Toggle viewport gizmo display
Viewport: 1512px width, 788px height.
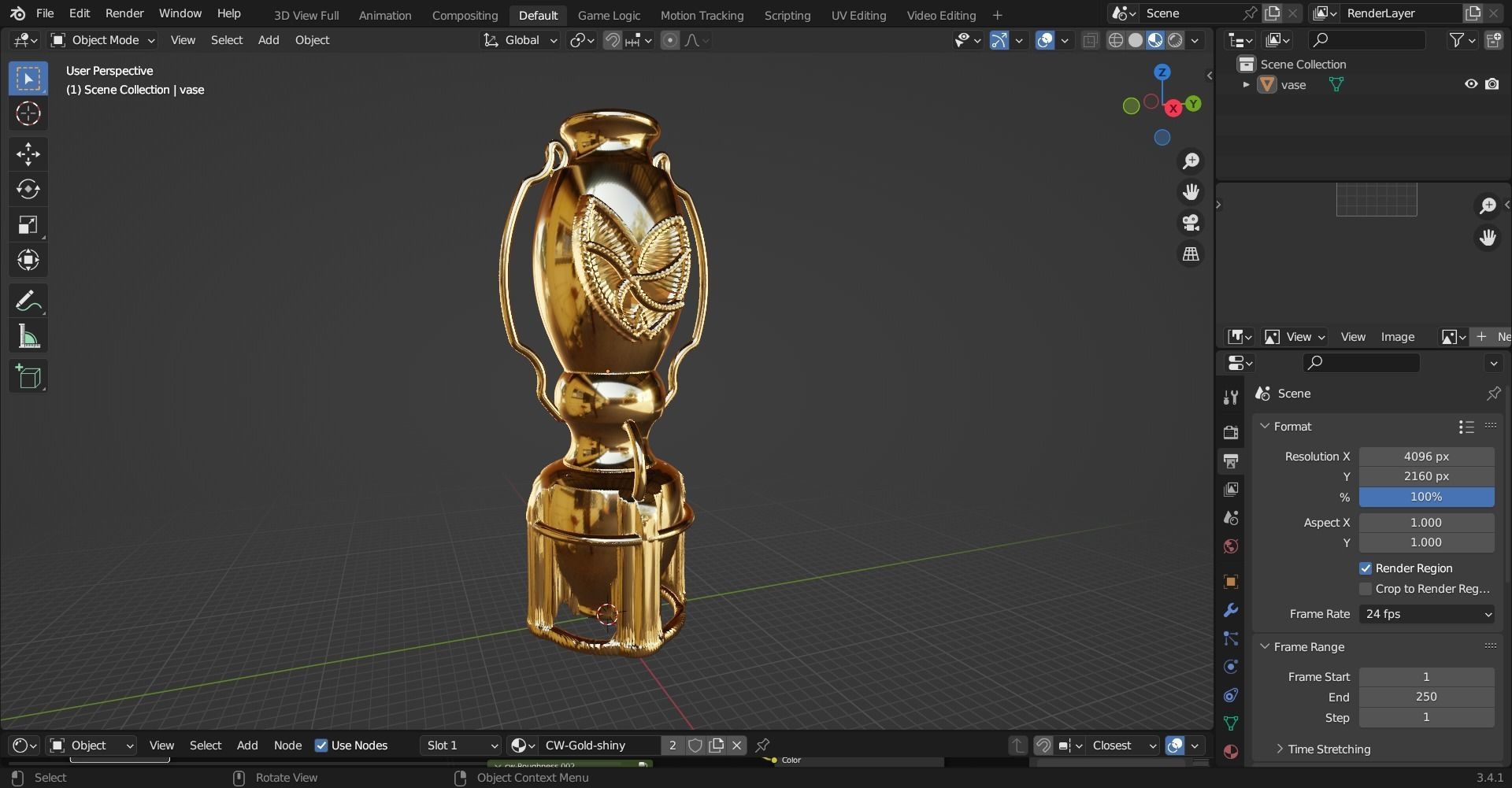[999, 40]
